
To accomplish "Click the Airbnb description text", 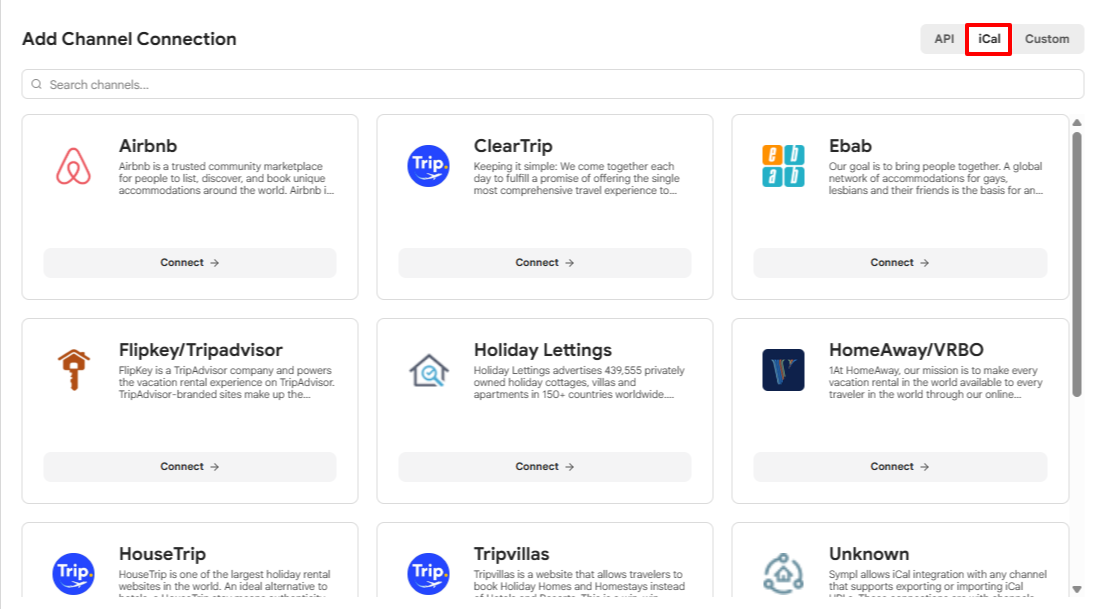I will click(226, 179).
